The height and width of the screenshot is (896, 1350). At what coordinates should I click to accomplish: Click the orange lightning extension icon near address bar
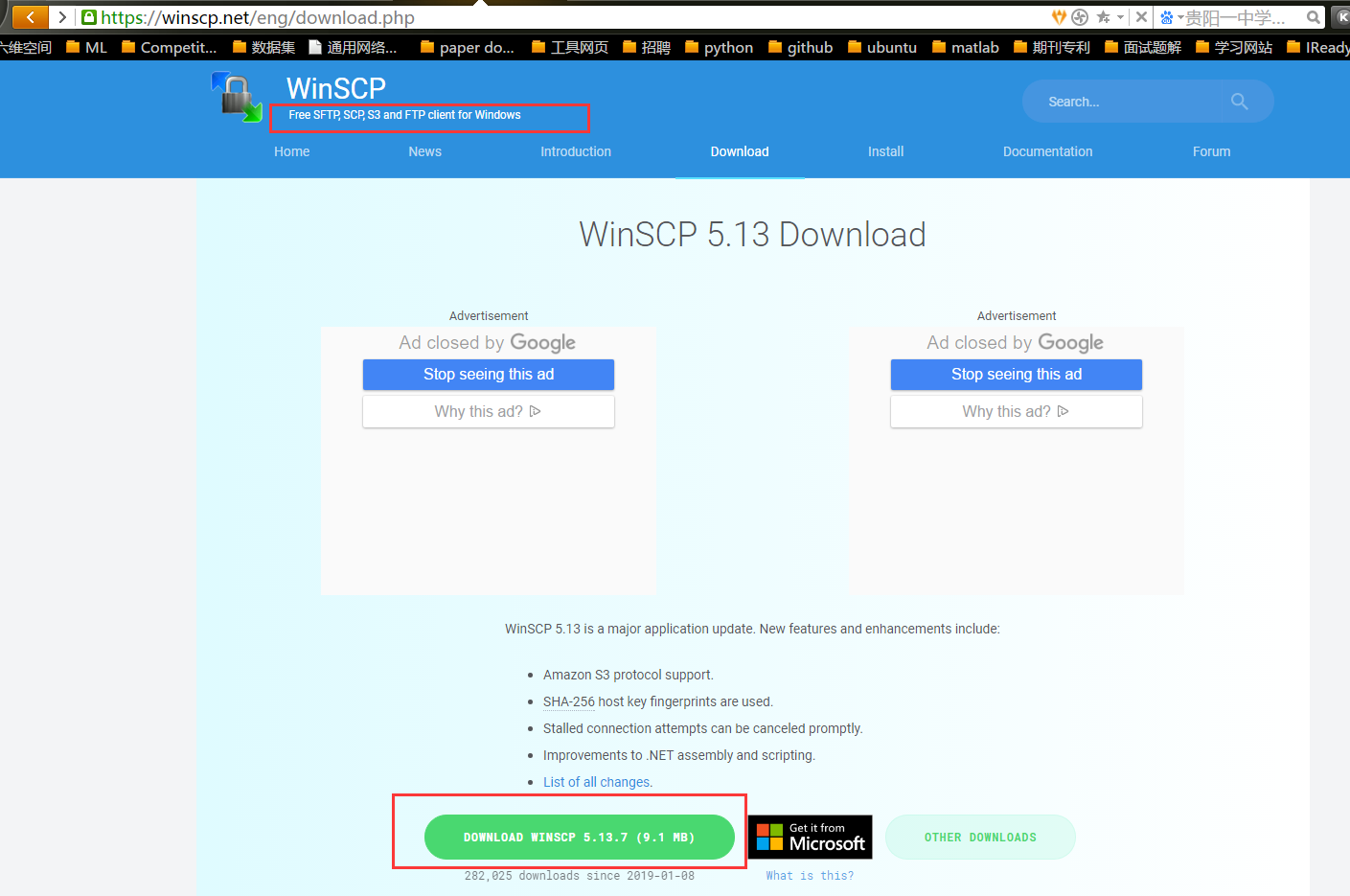pyautogui.click(x=1059, y=16)
